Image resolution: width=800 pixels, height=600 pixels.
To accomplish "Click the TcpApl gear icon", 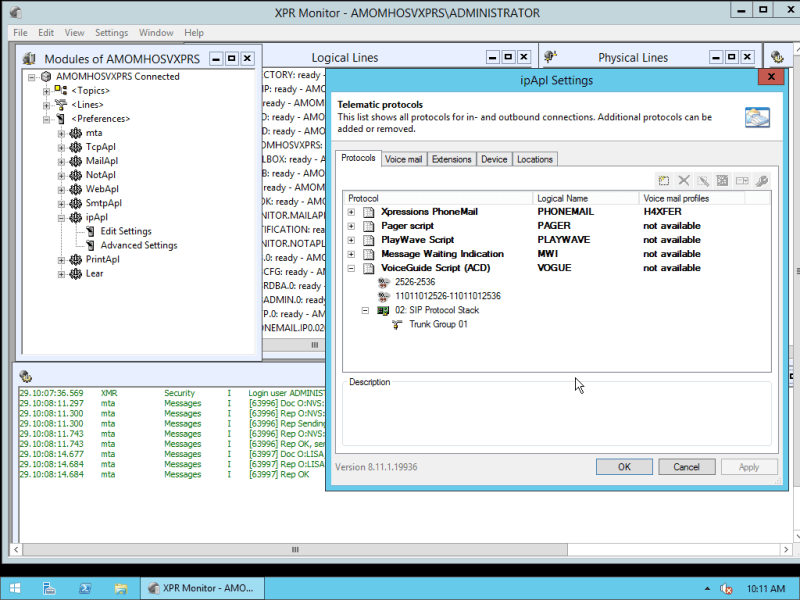I will pos(76,147).
